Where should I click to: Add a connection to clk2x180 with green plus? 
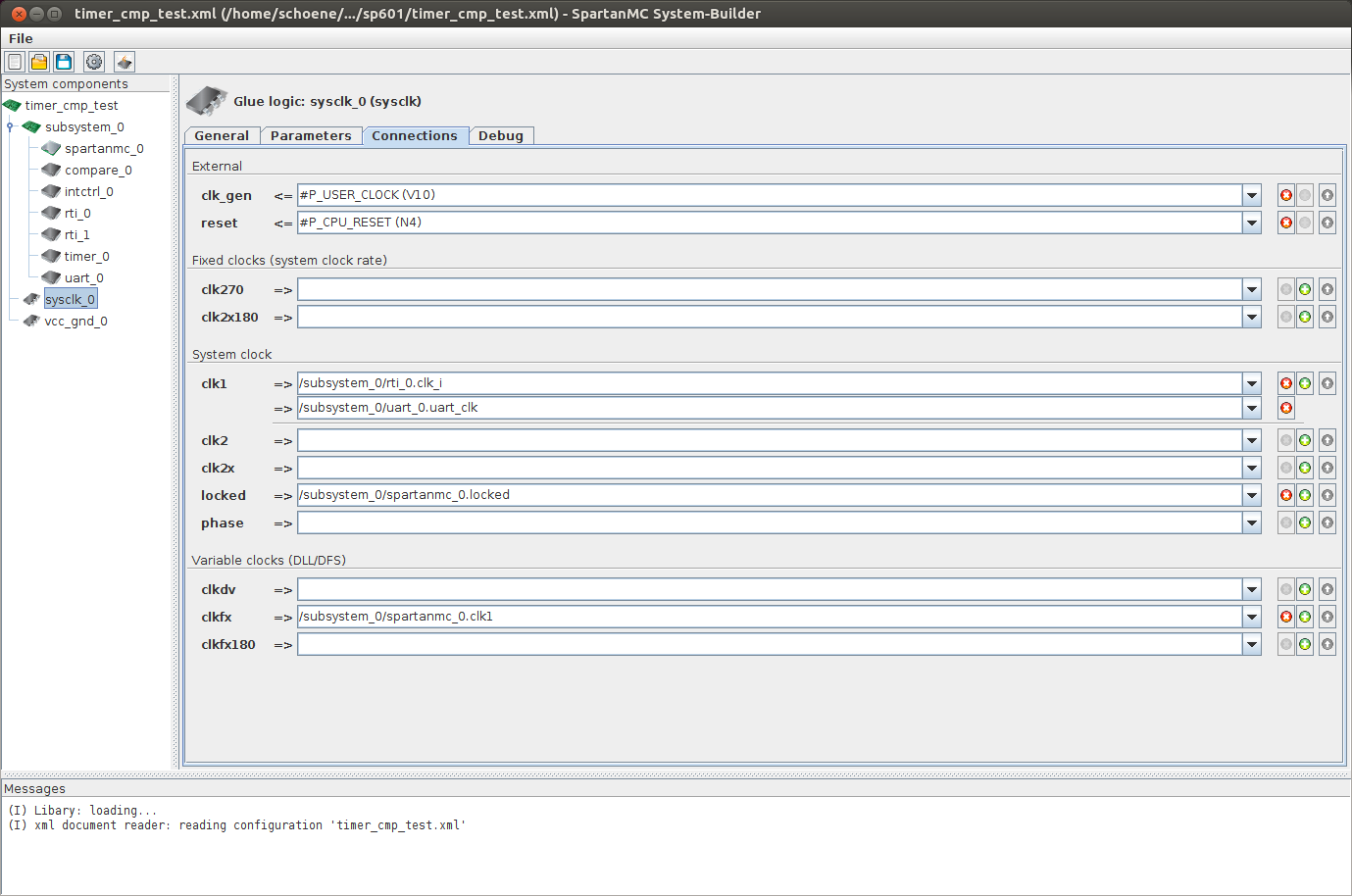(x=1305, y=317)
